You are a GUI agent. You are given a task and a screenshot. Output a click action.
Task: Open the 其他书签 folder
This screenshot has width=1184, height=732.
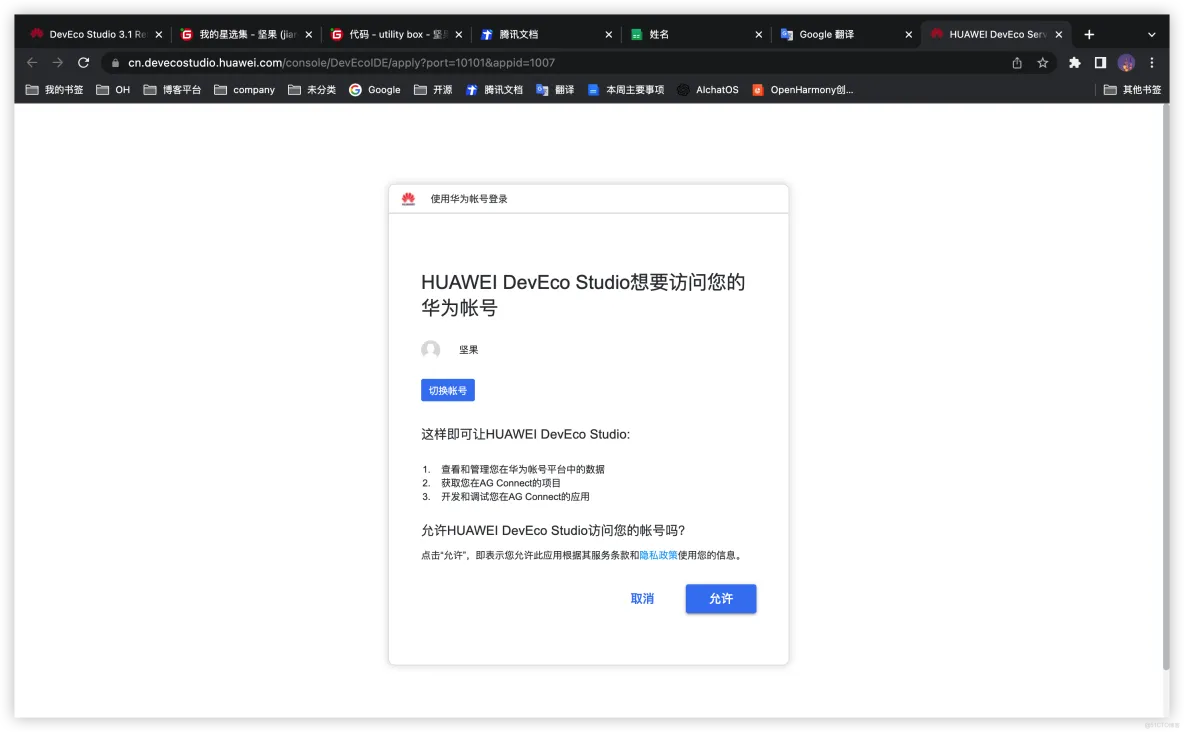[1132, 90]
